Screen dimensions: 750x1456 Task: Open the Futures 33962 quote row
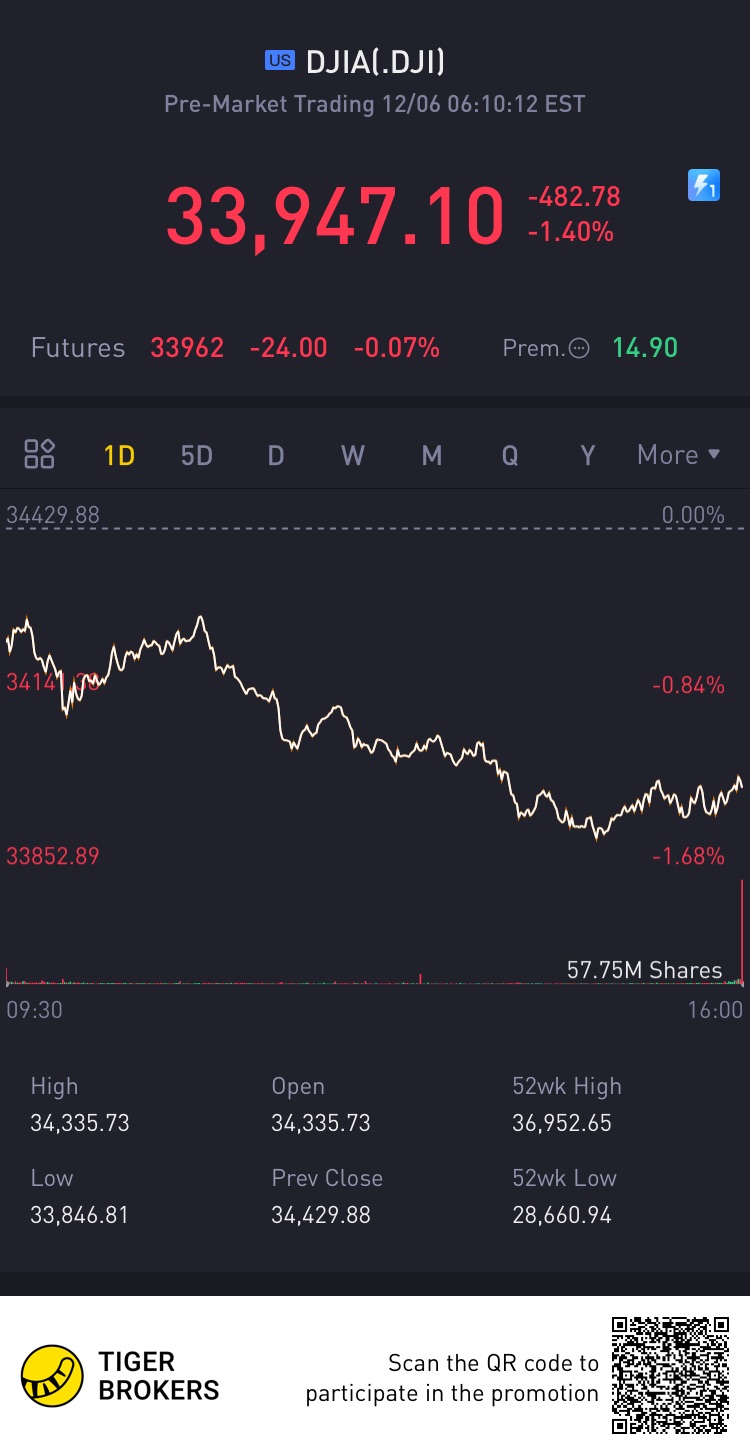pyautogui.click(x=236, y=348)
